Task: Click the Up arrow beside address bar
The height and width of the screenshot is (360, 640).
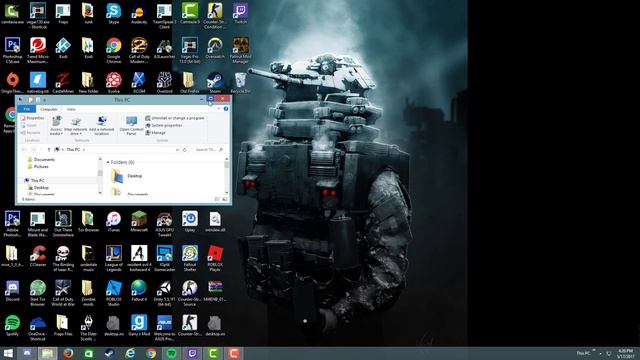Action: (49, 150)
